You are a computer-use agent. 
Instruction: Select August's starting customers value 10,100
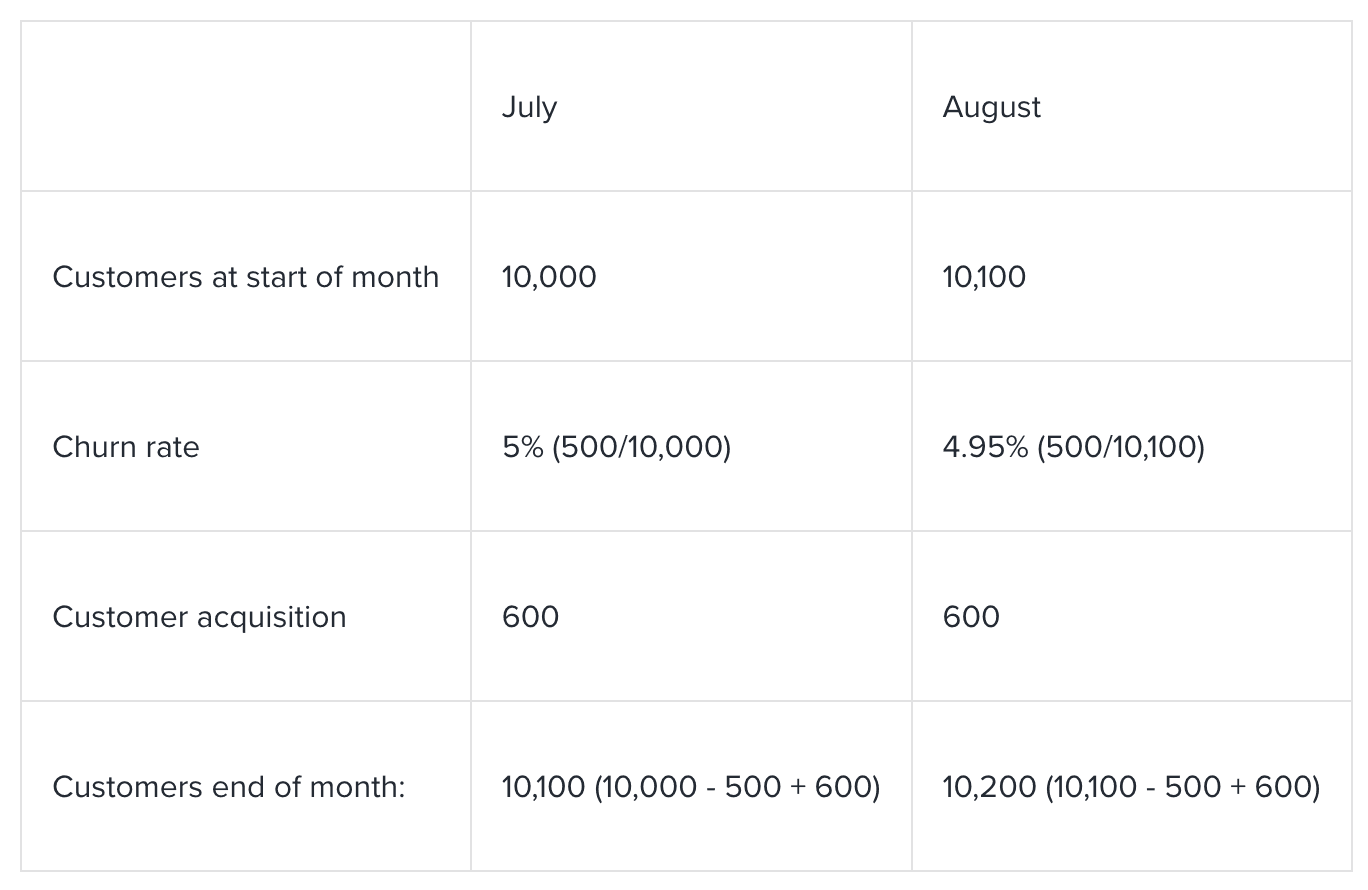(984, 277)
